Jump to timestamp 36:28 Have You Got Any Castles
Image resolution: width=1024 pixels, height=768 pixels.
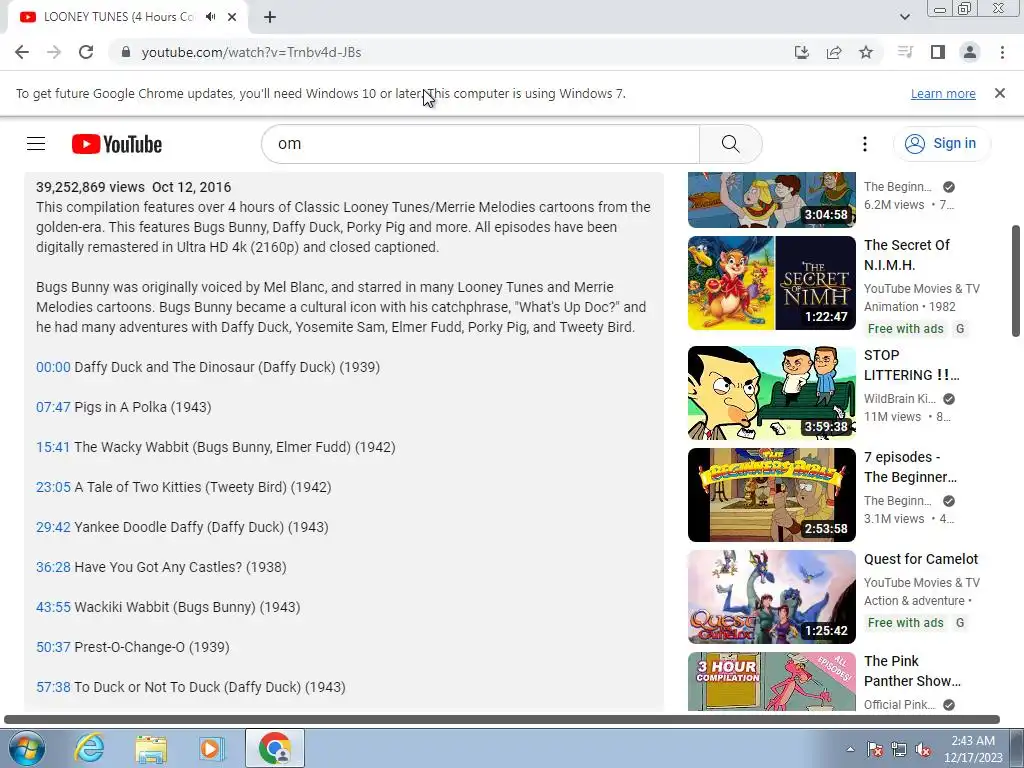53,567
